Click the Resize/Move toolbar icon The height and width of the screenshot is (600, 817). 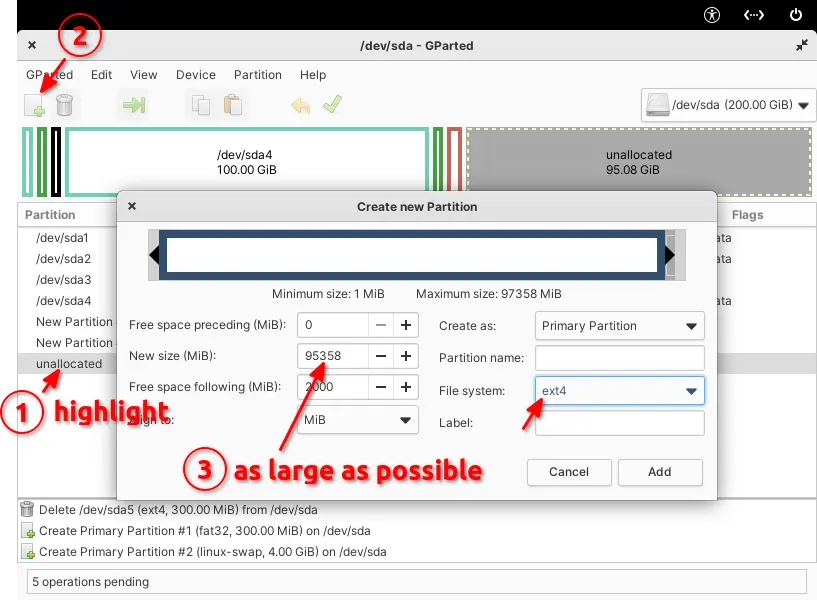[x=133, y=105]
